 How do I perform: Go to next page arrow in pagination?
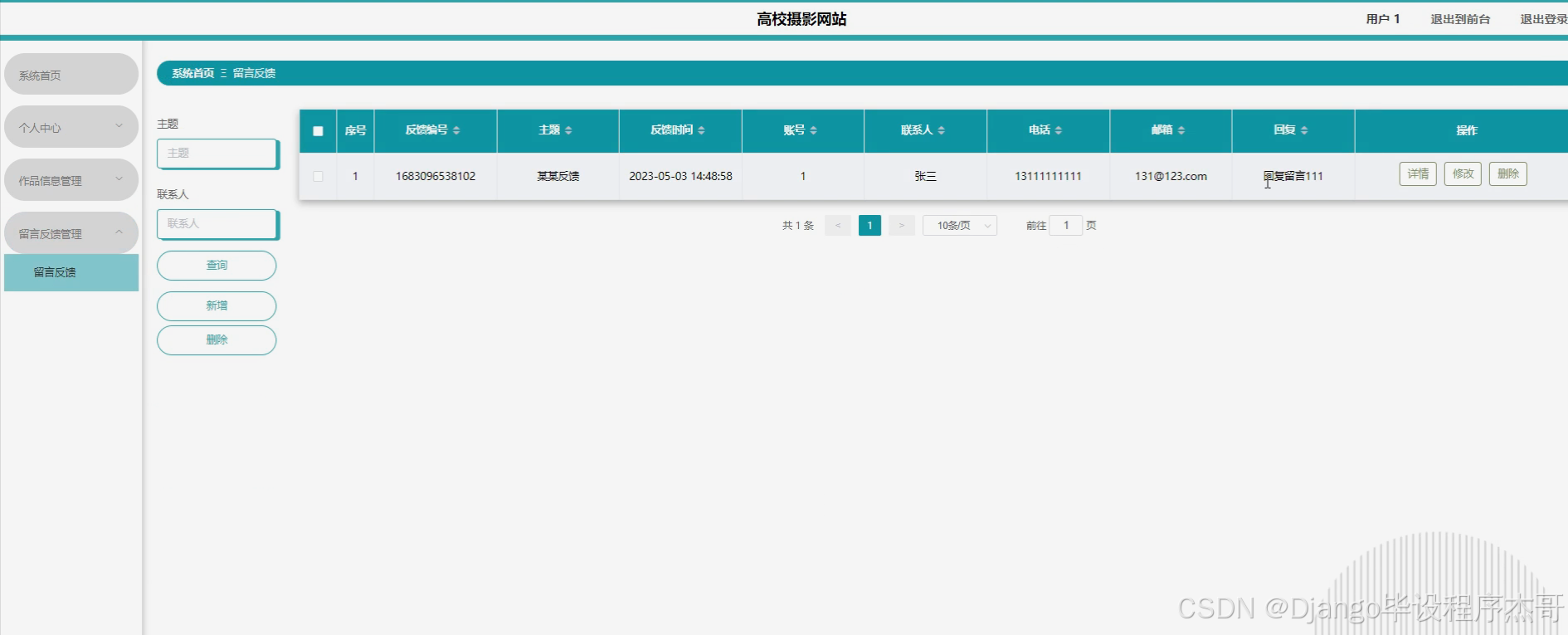pyautogui.click(x=901, y=226)
